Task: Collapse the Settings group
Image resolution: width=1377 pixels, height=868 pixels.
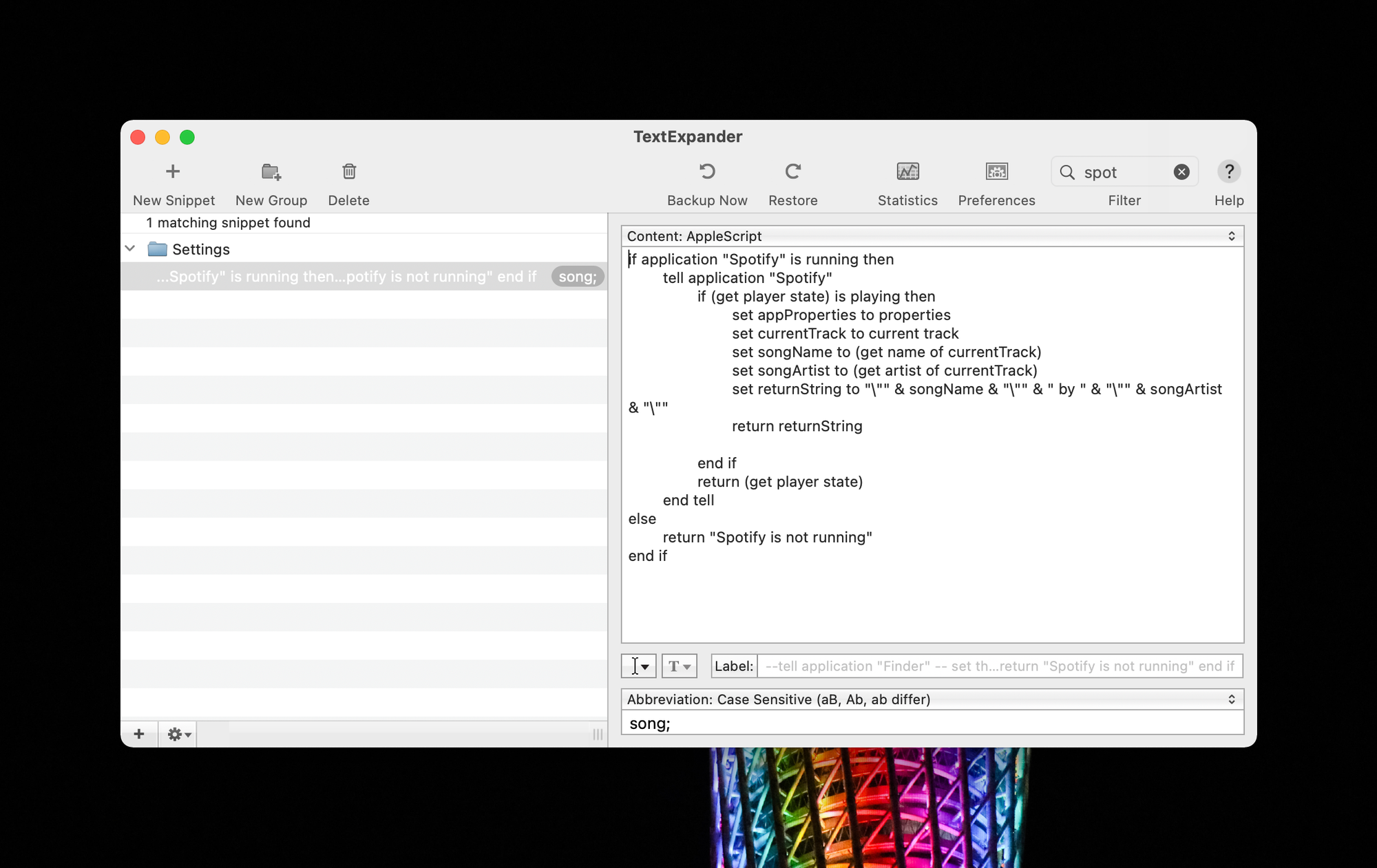Action: click(x=130, y=248)
